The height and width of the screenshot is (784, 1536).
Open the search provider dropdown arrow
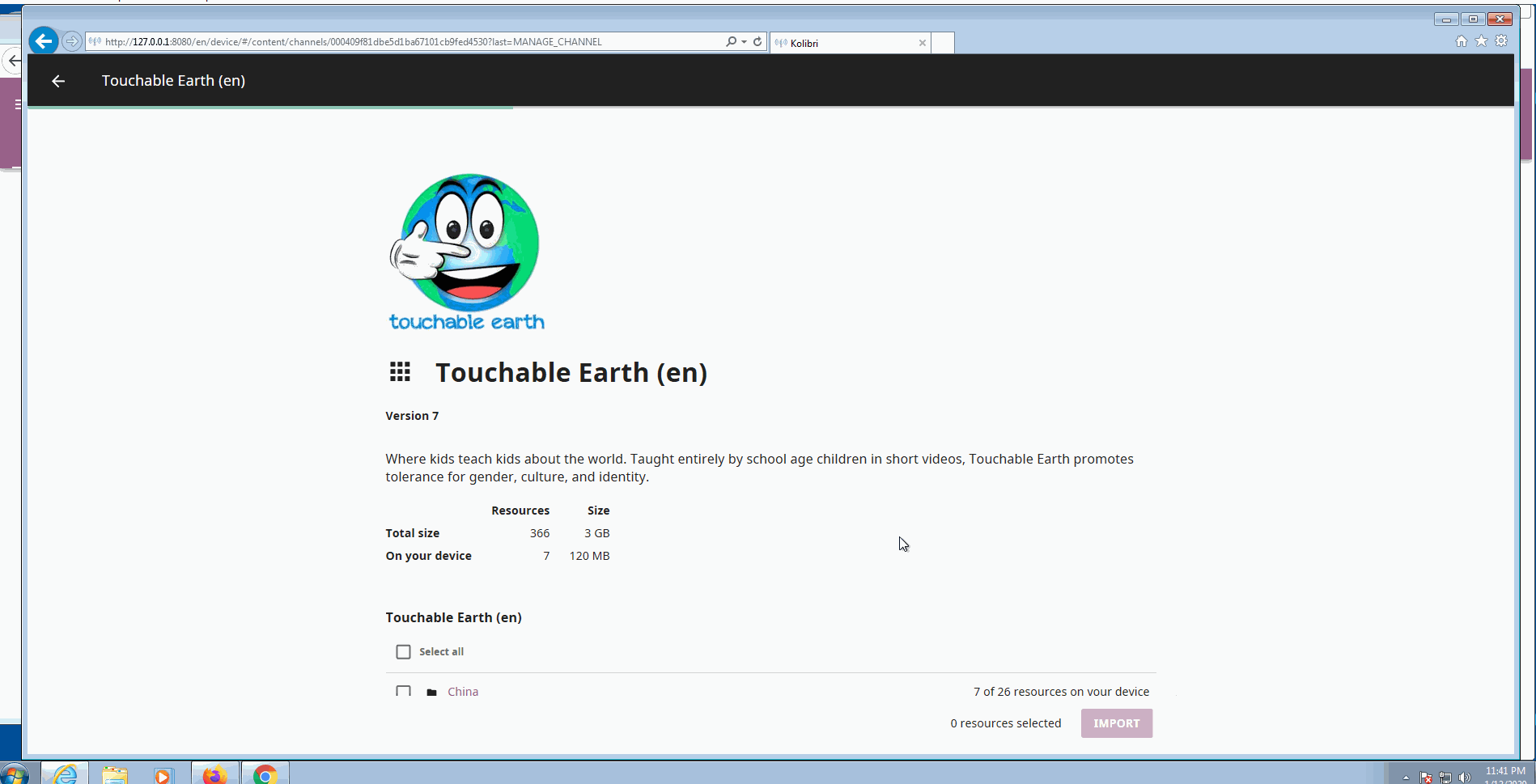point(741,40)
